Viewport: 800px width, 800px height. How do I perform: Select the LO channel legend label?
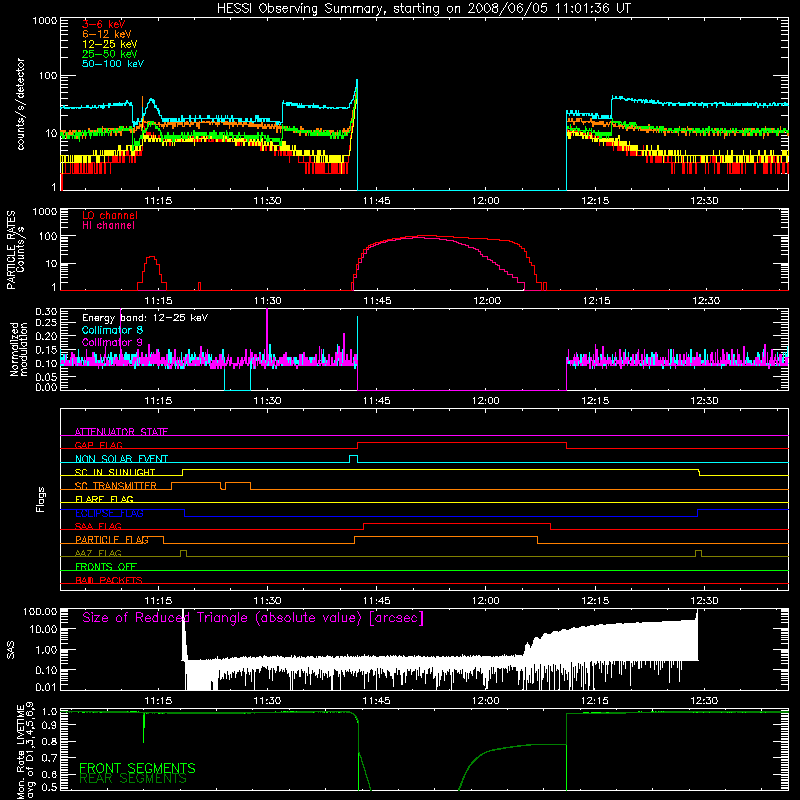point(110,215)
